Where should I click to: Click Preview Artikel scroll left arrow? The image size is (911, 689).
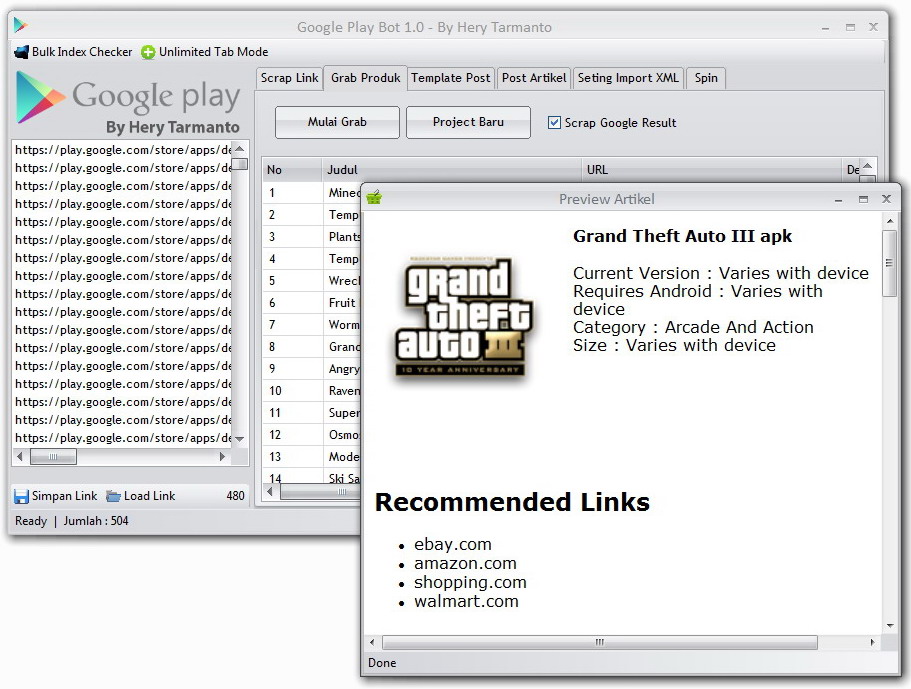[372, 642]
